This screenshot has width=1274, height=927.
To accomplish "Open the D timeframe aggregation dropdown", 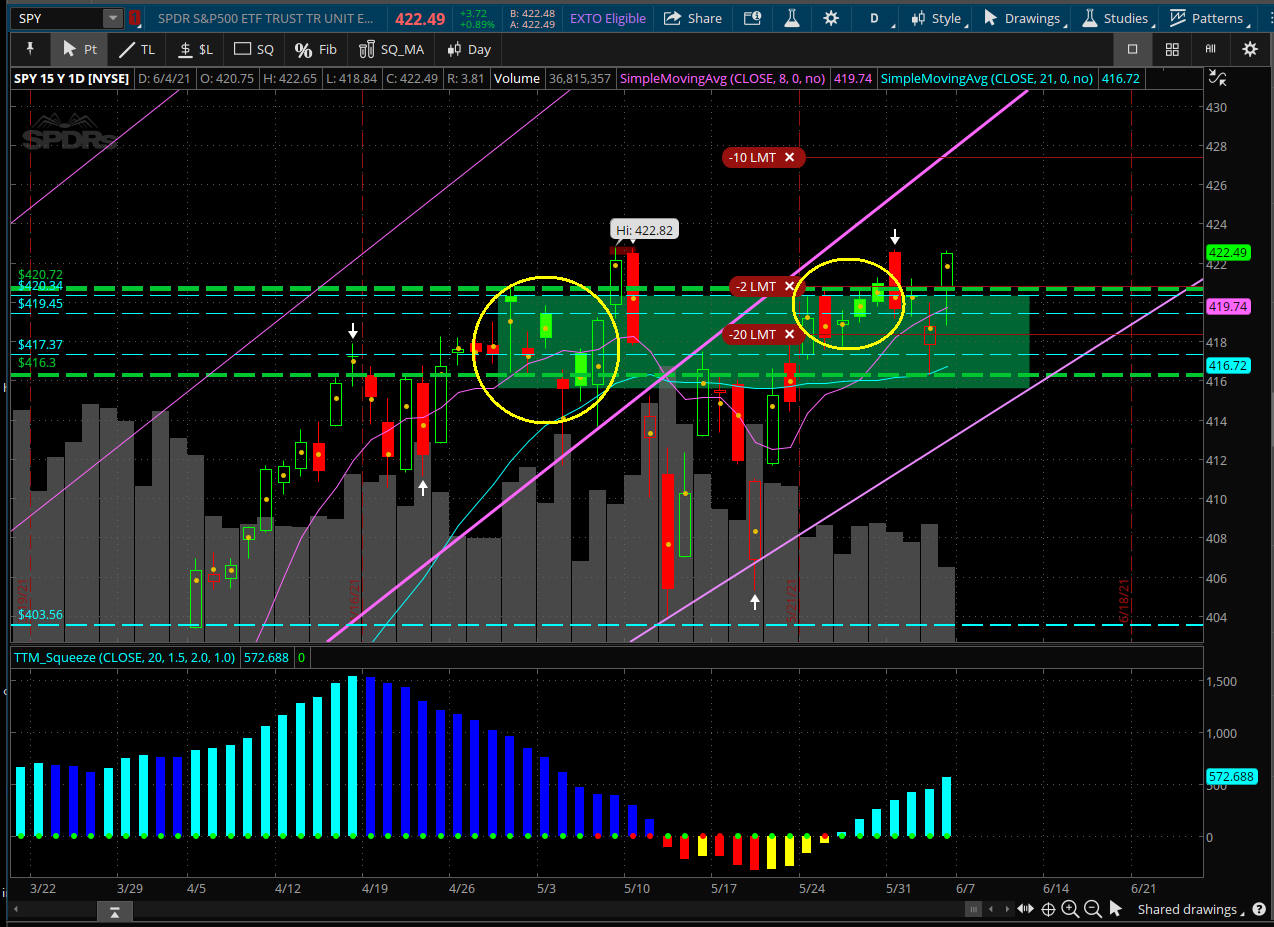I will pos(880,18).
